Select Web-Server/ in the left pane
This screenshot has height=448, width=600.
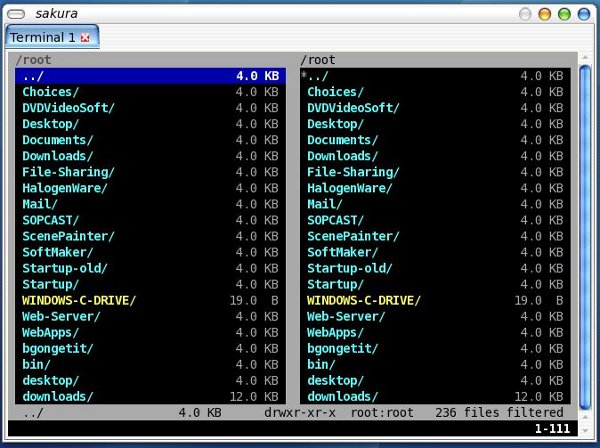(x=150, y=317)
